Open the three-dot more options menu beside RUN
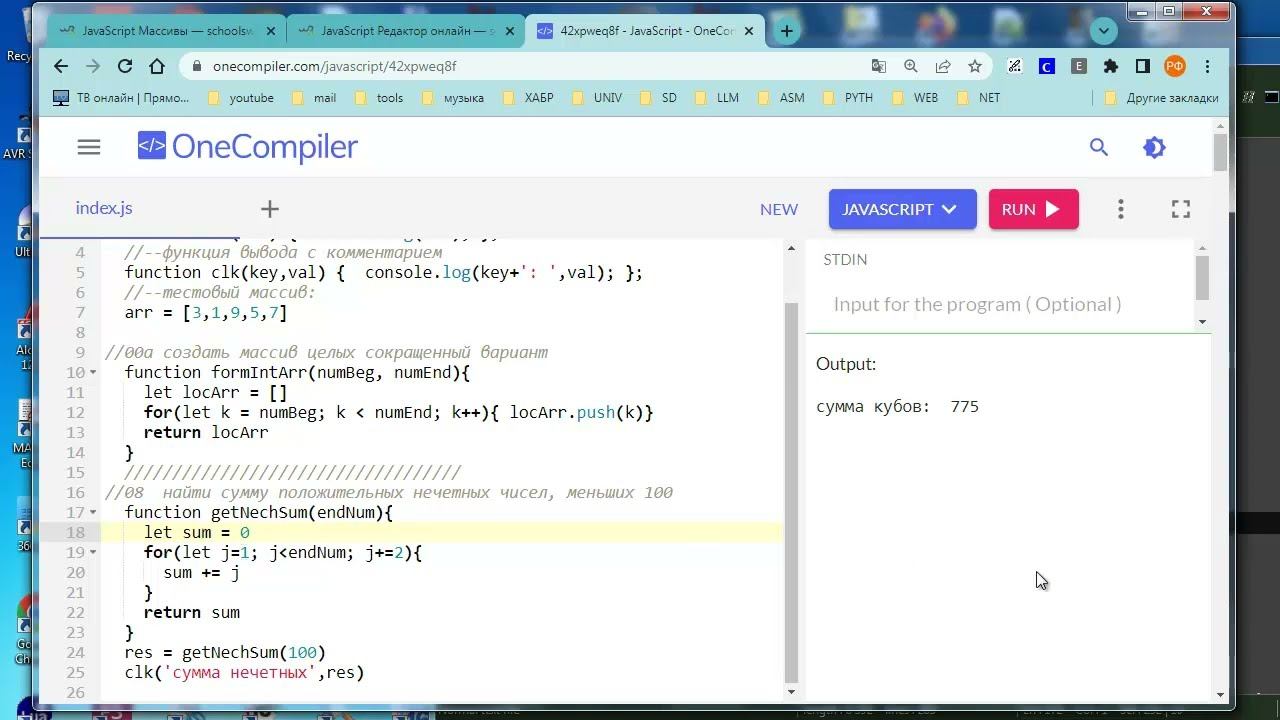 [x=1121, y=209]
